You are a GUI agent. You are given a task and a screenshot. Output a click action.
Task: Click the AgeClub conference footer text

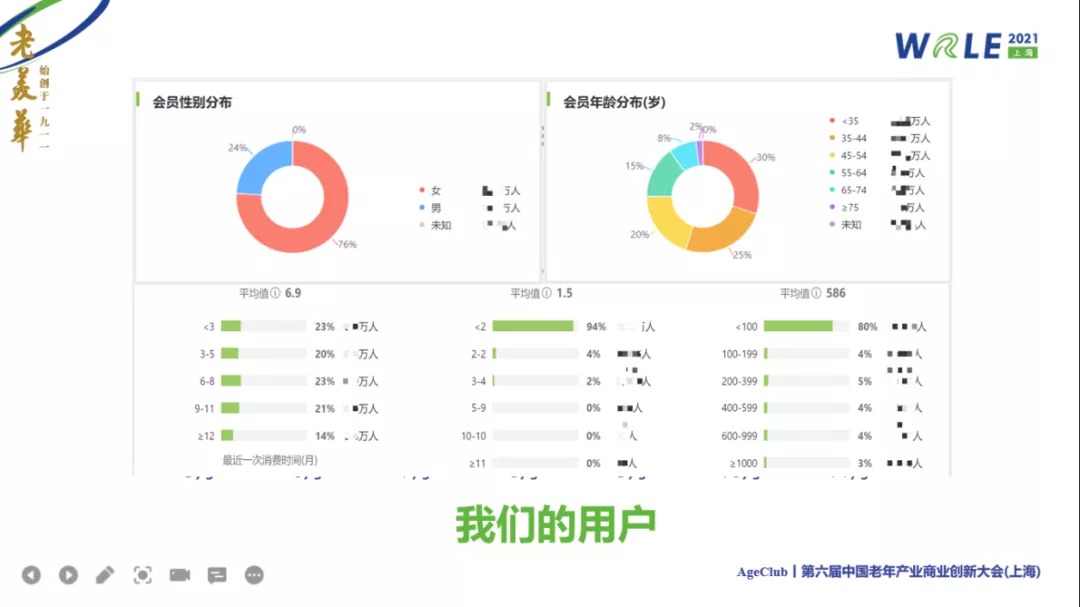[888, 572]
